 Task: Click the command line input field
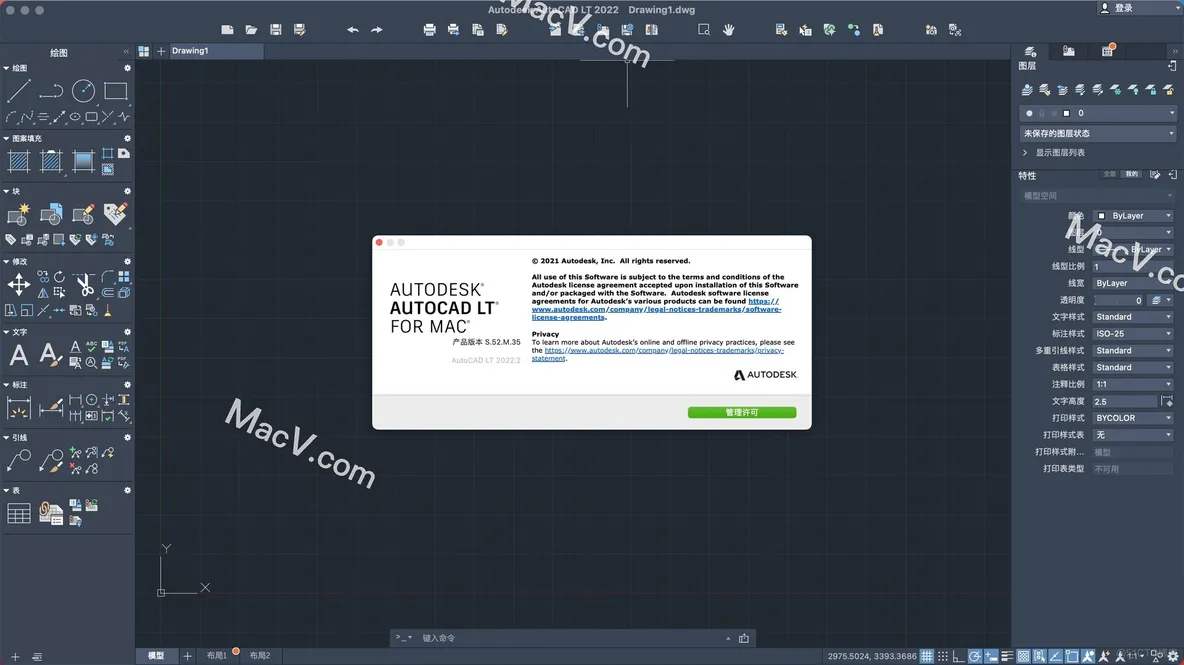[x=570, y=639]
